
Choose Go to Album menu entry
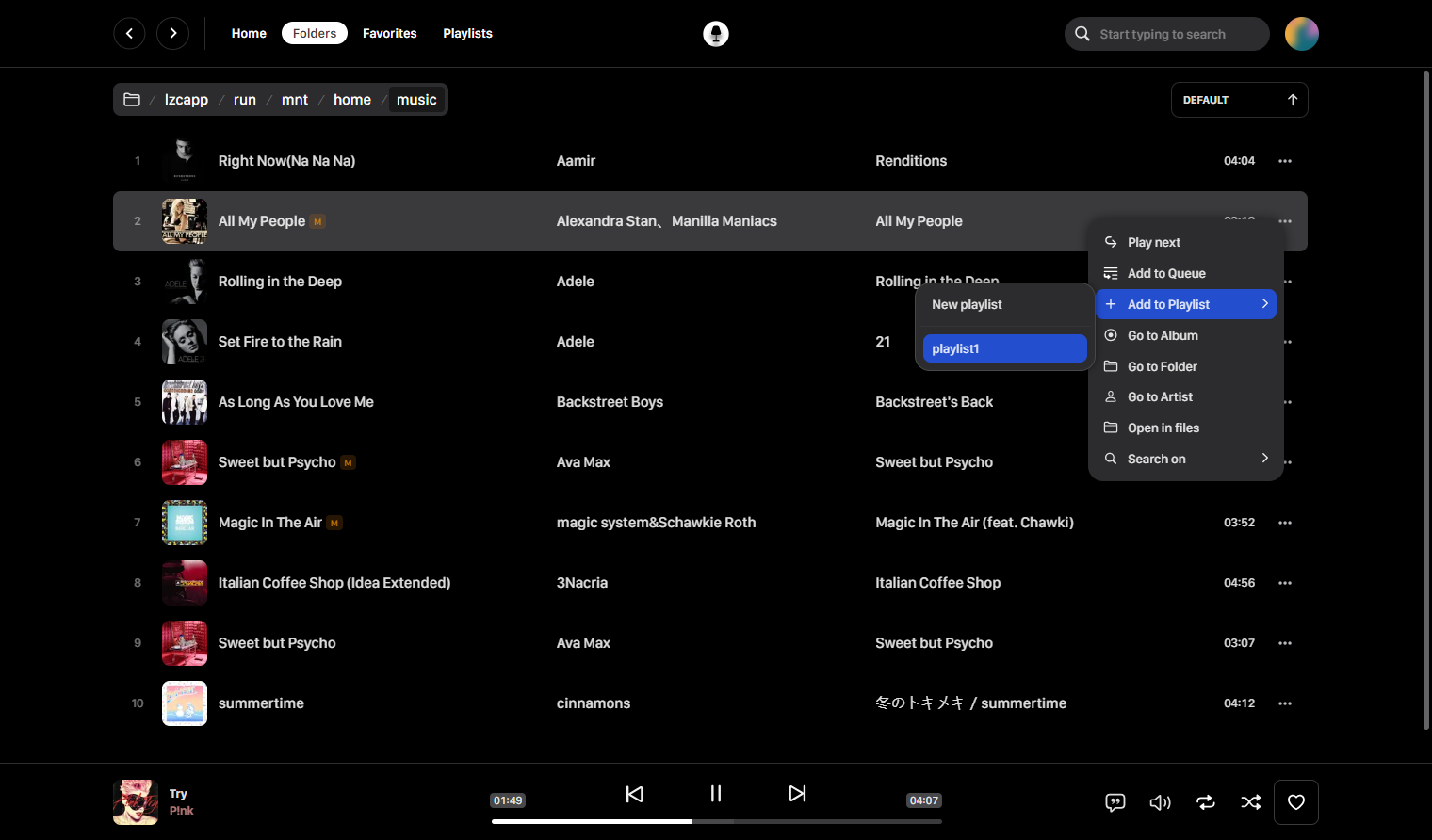(1186, 335)
